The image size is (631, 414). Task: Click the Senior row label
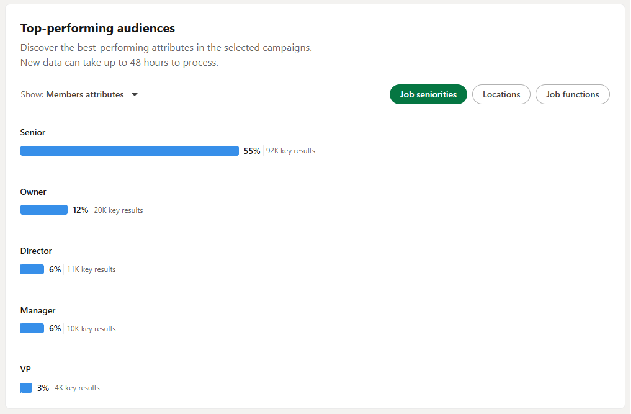point(33,132)
